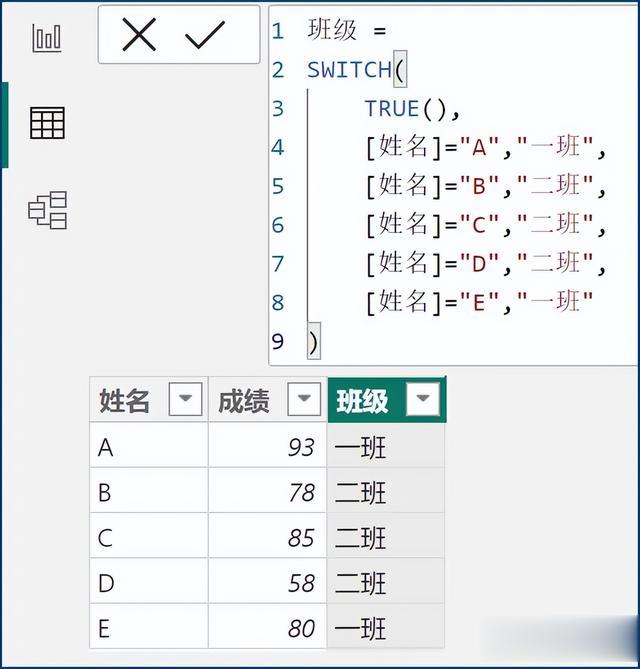Open the Report view icon
This screenshot has height=669, width=640.
pyautogui.click(x=47, y=38)
